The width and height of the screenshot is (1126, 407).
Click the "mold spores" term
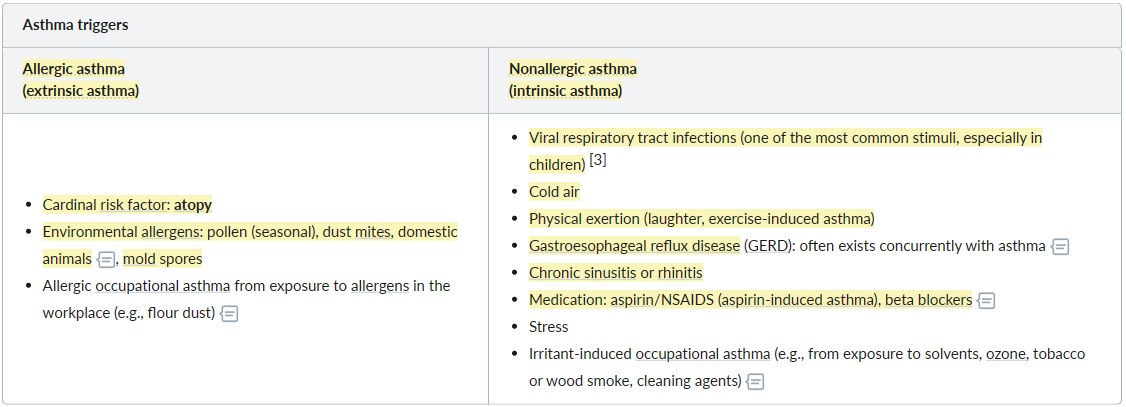pyautogui.click(x=163, y=258)
